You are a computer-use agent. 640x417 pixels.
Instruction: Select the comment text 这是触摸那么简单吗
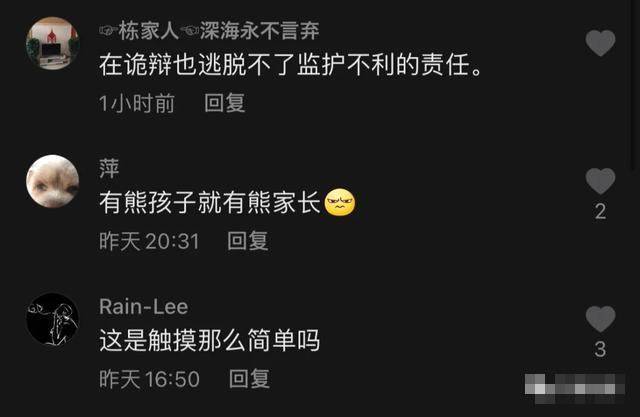pyautogui.click(x=210, y=340)
